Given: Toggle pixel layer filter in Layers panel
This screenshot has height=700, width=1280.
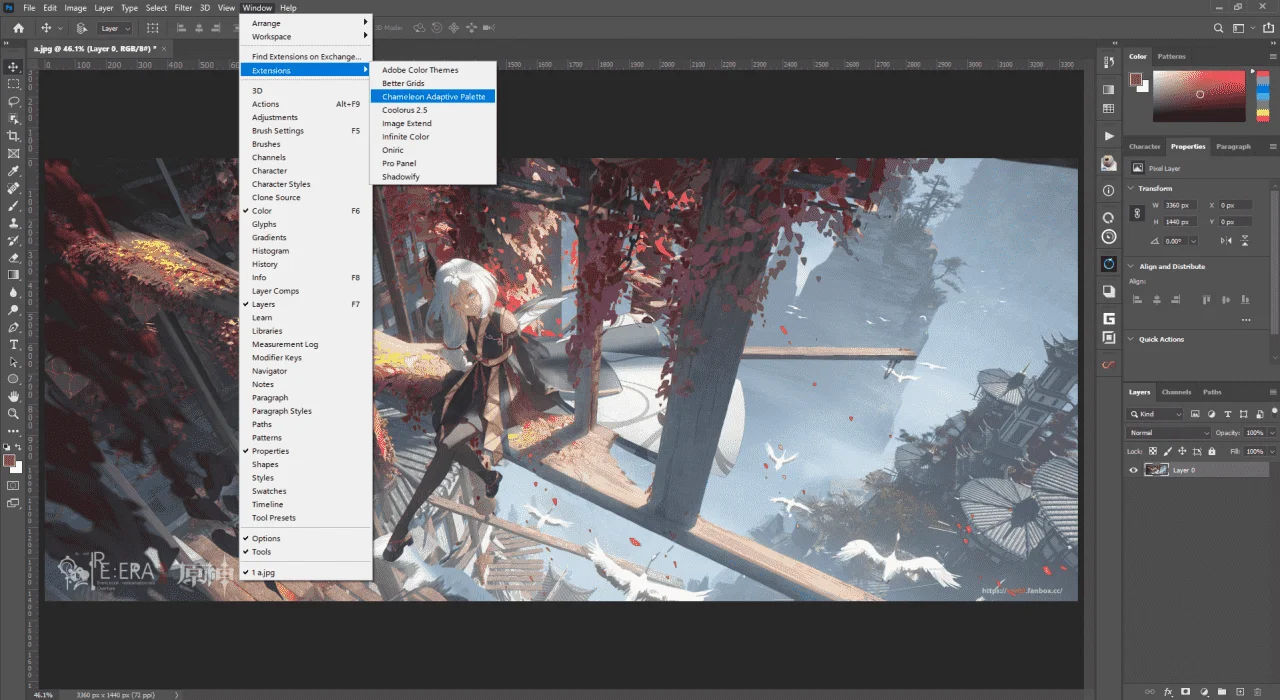Looking at the screenshot, I should 1196,414.
